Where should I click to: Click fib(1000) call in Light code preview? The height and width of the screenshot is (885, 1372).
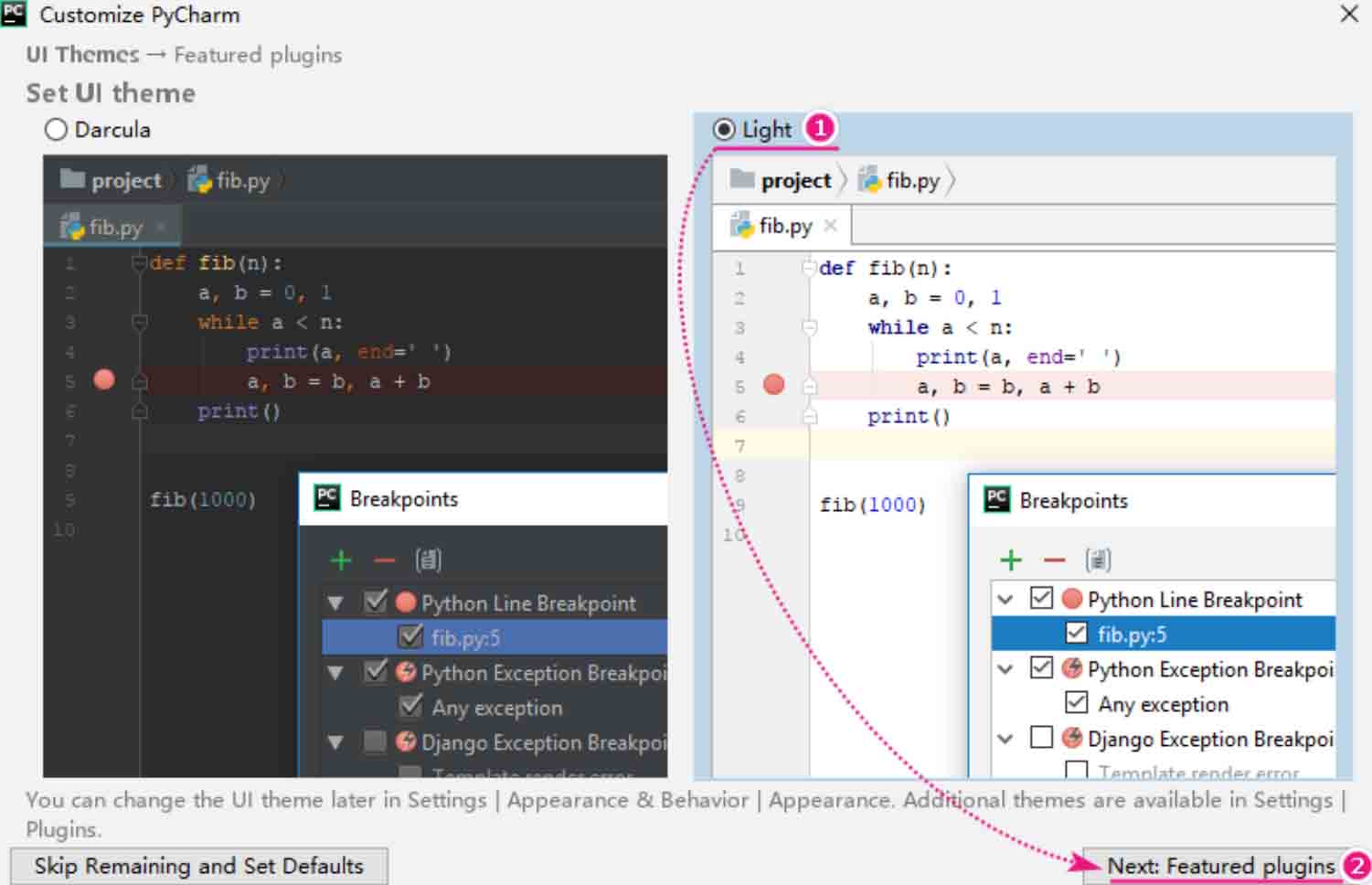(873, 505)
